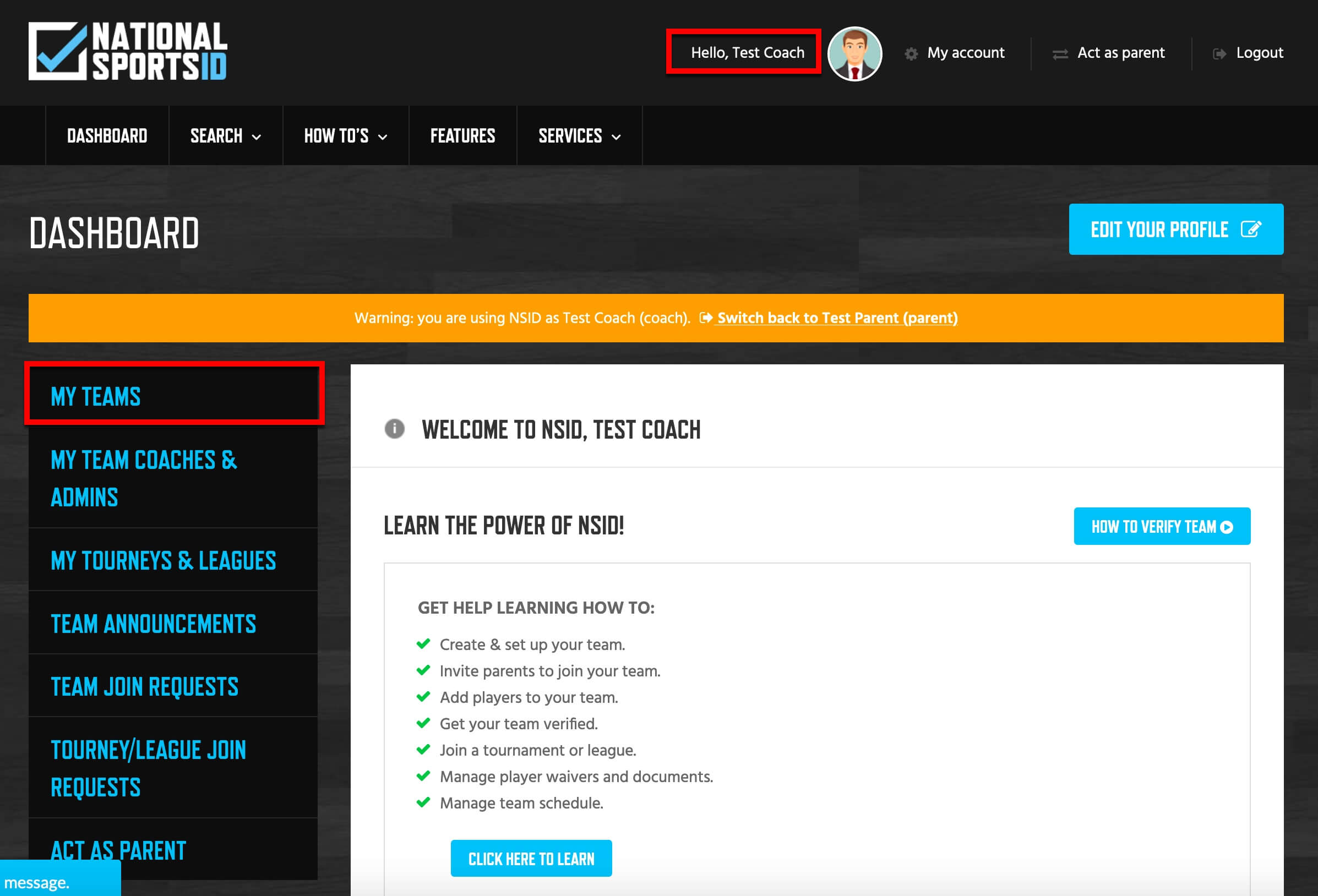Click the logout arrow icon

1219,54
